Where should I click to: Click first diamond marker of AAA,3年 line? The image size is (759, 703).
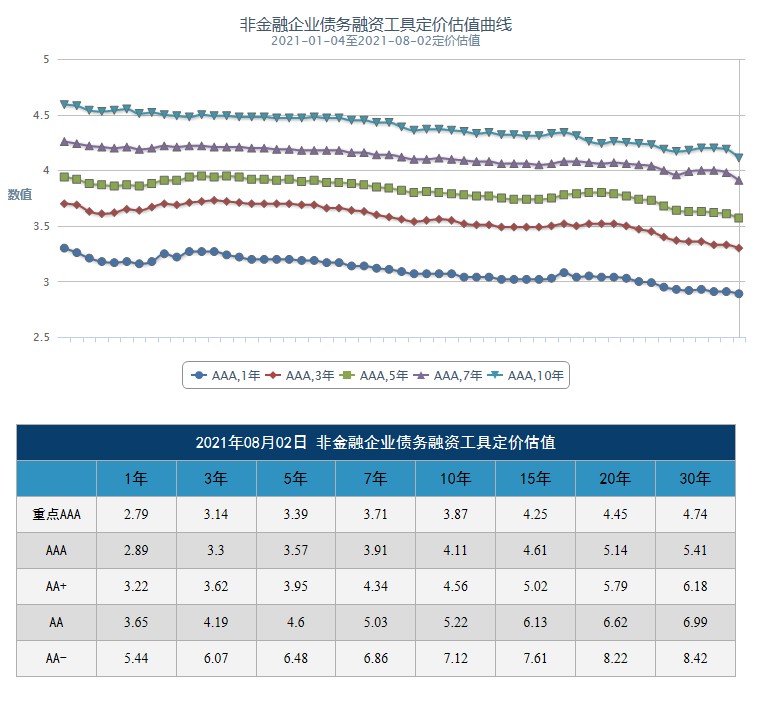(x=64, y=204)
